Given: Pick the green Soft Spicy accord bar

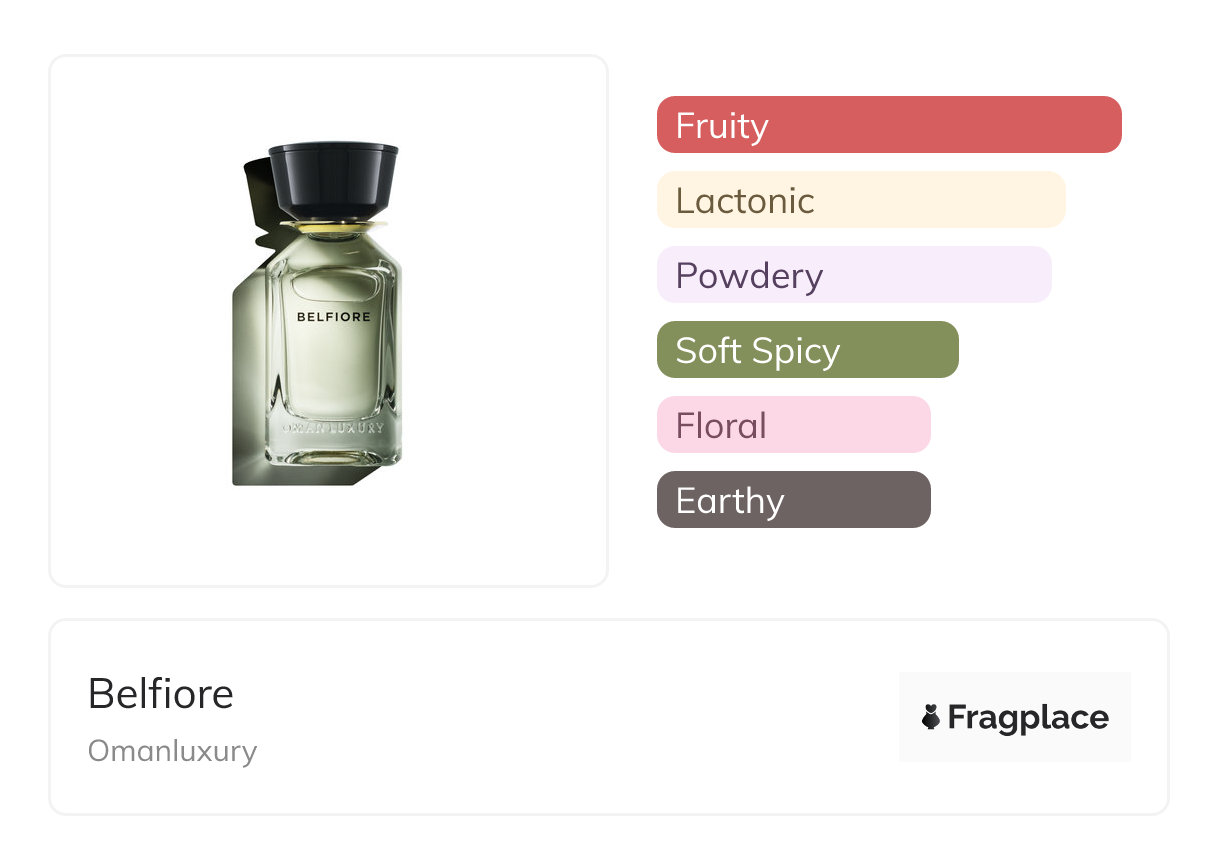Looking at the screenshot, I should [x=807, y=350].
